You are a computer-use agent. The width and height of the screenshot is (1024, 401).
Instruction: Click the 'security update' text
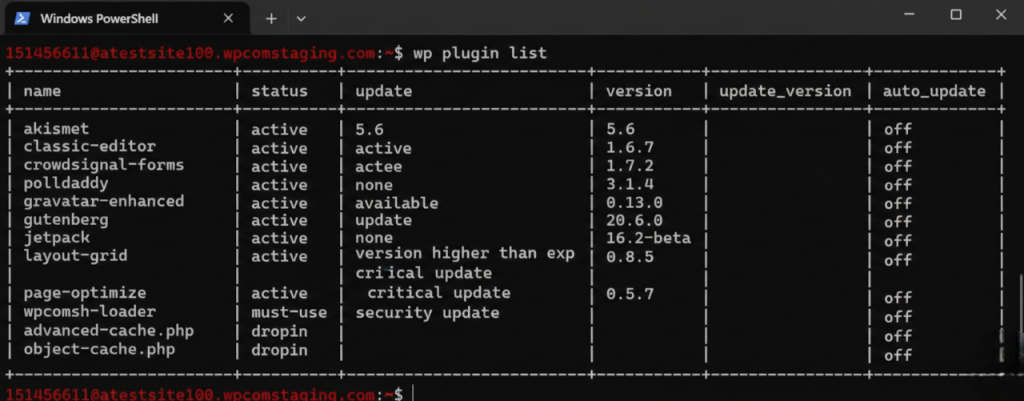(427, 313)
